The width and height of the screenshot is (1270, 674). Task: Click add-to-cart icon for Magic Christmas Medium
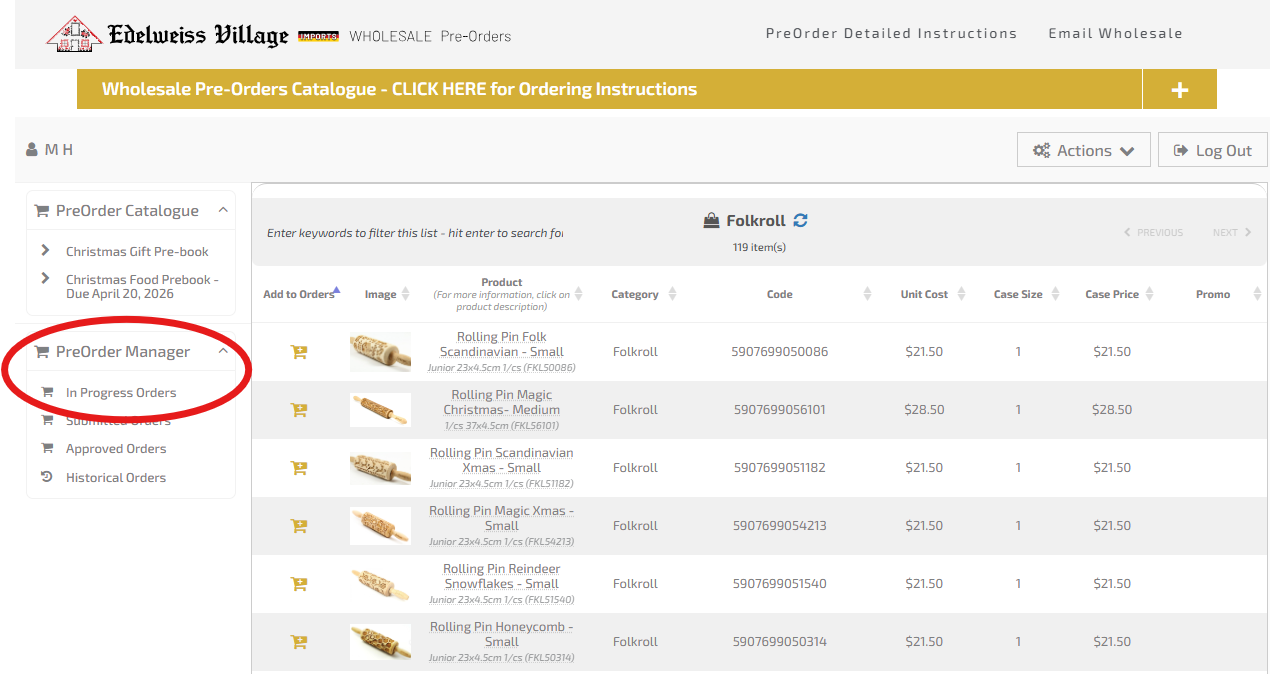[298, 410]
